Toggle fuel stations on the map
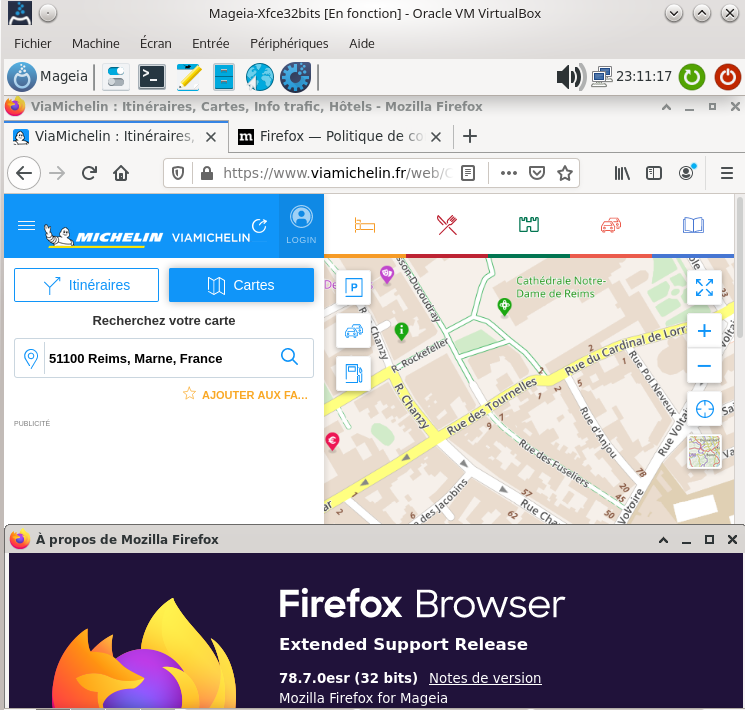745x710 pixels. [x=353, y=374]
